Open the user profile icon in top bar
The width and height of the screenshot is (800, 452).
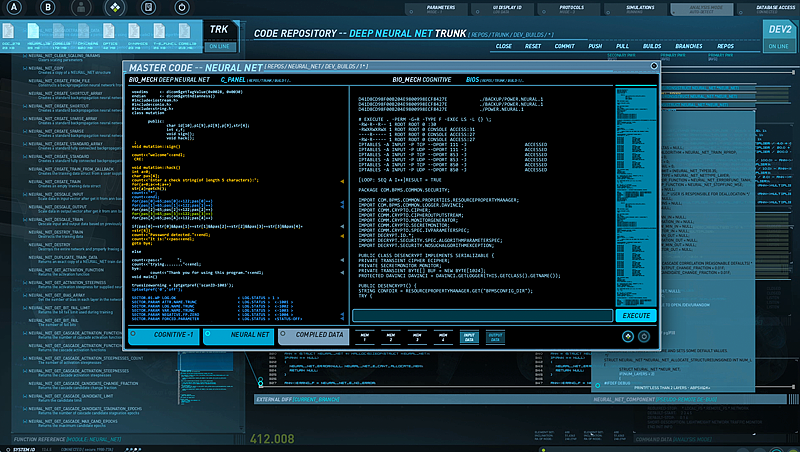click(x=82, y=9)
